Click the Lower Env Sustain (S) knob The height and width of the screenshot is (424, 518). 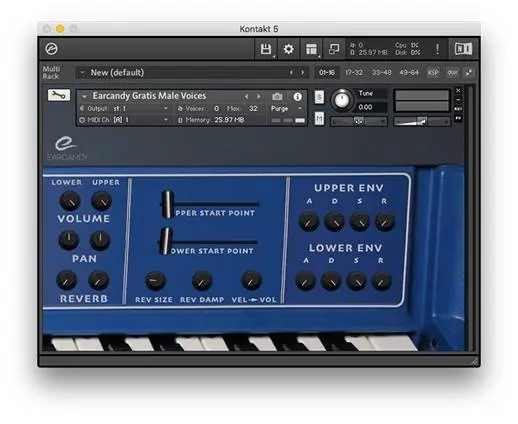point(356,281)
